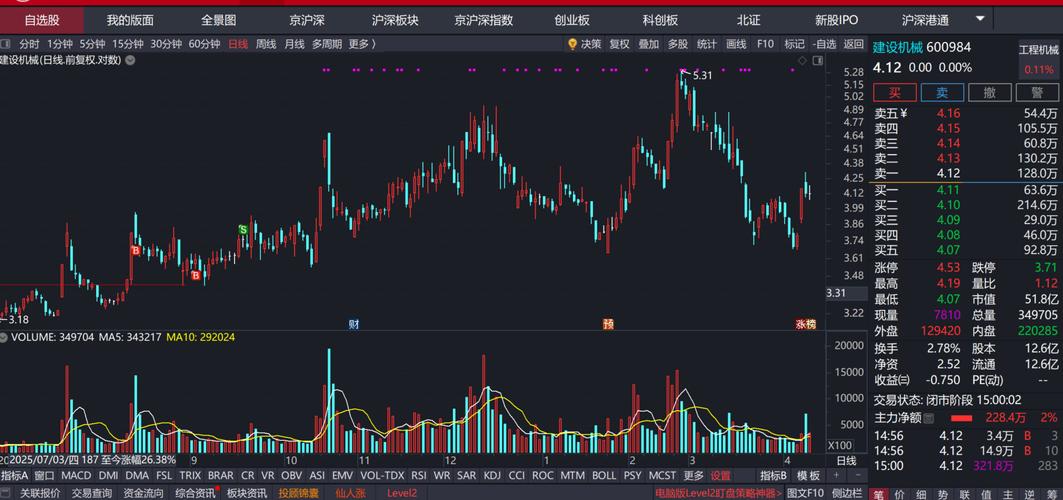Click the red 买 buy button
The height and width of the screenshot is (500, 1063).
[895, 93]
